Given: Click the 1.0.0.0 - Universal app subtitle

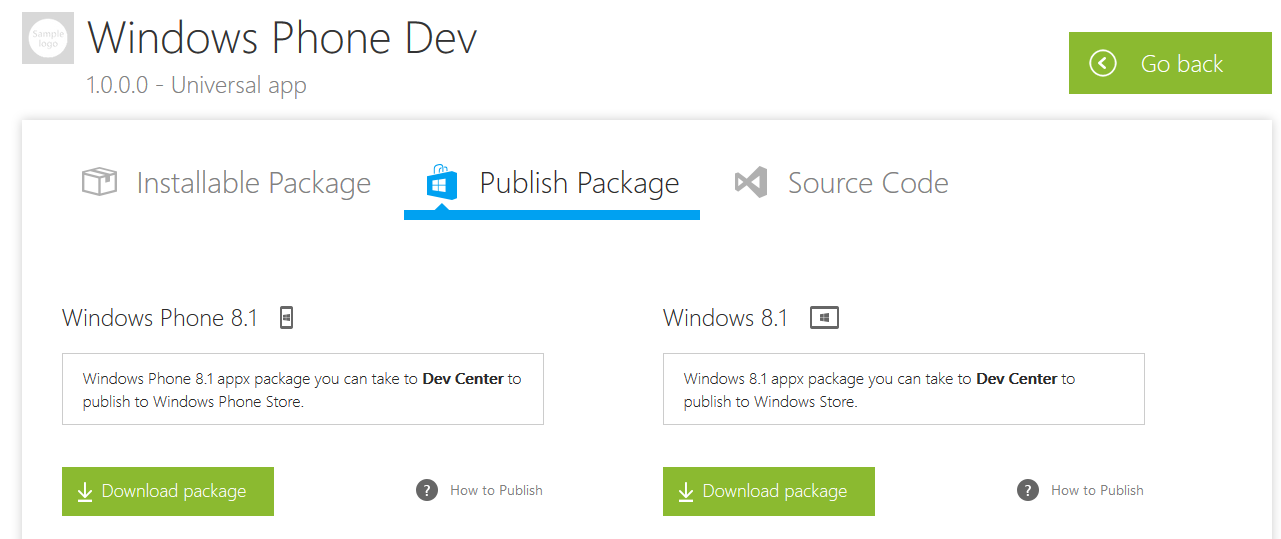Looking at the screenshot, I should click(196, 85).
